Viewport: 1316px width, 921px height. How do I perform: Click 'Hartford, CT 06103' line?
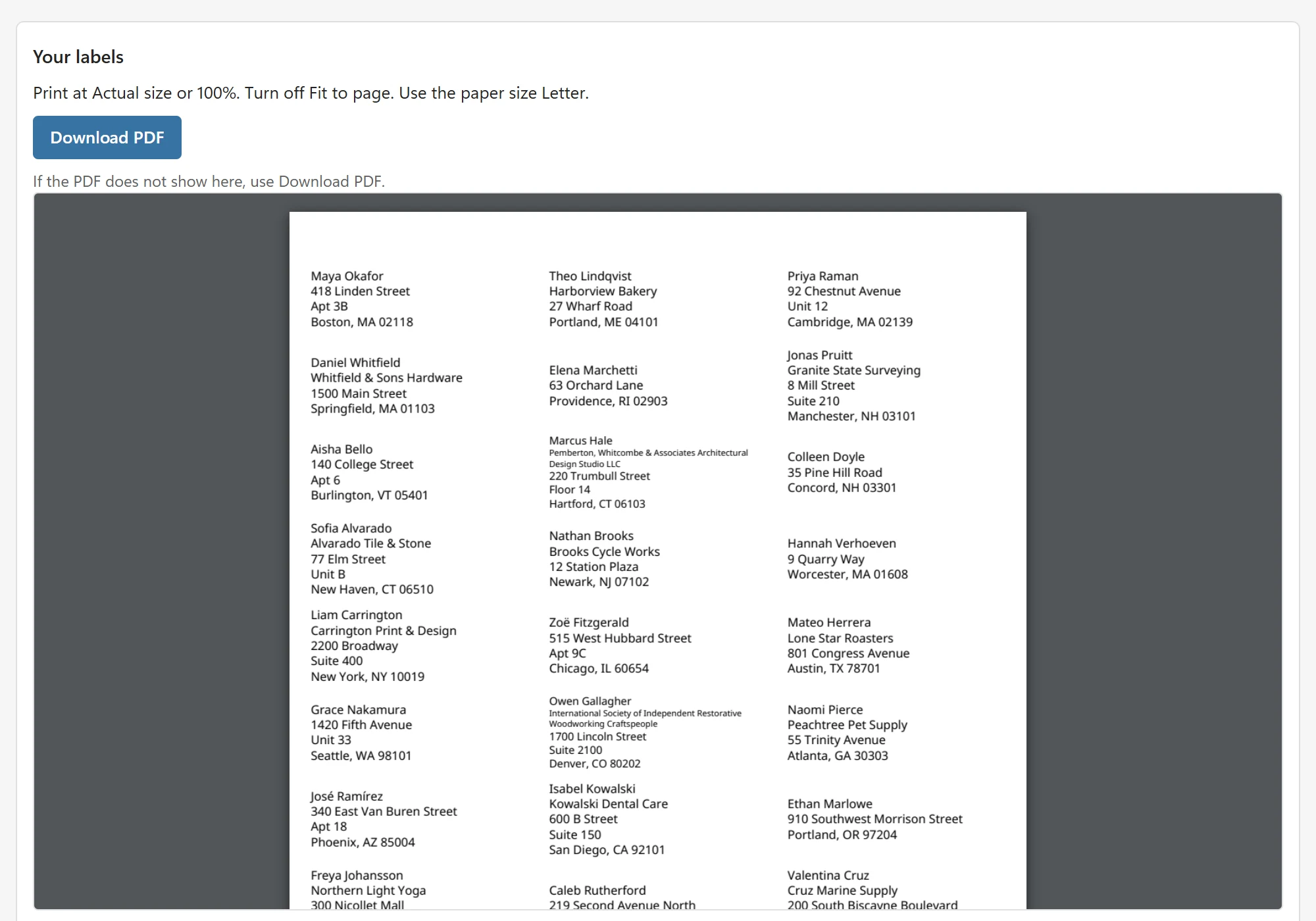[x=597, y=504]
